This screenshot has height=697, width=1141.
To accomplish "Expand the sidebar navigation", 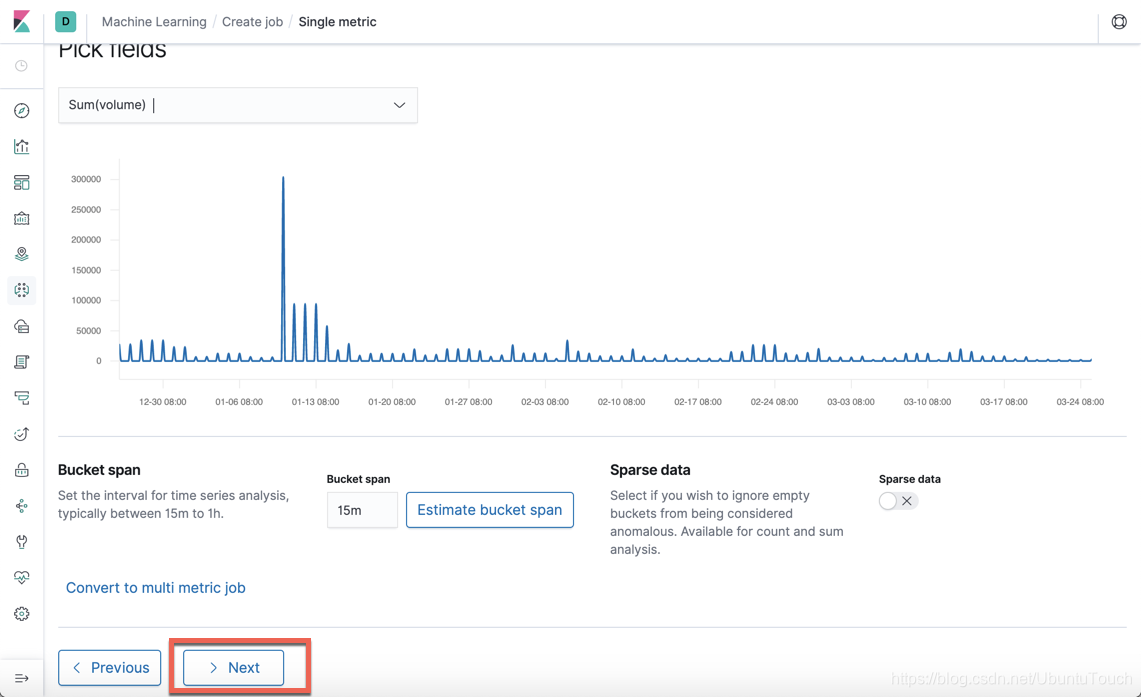I will (x=22, y=678).
